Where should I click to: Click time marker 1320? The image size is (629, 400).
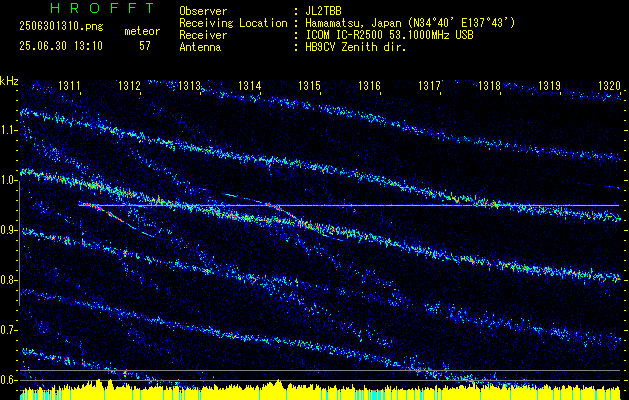point(609,85)
